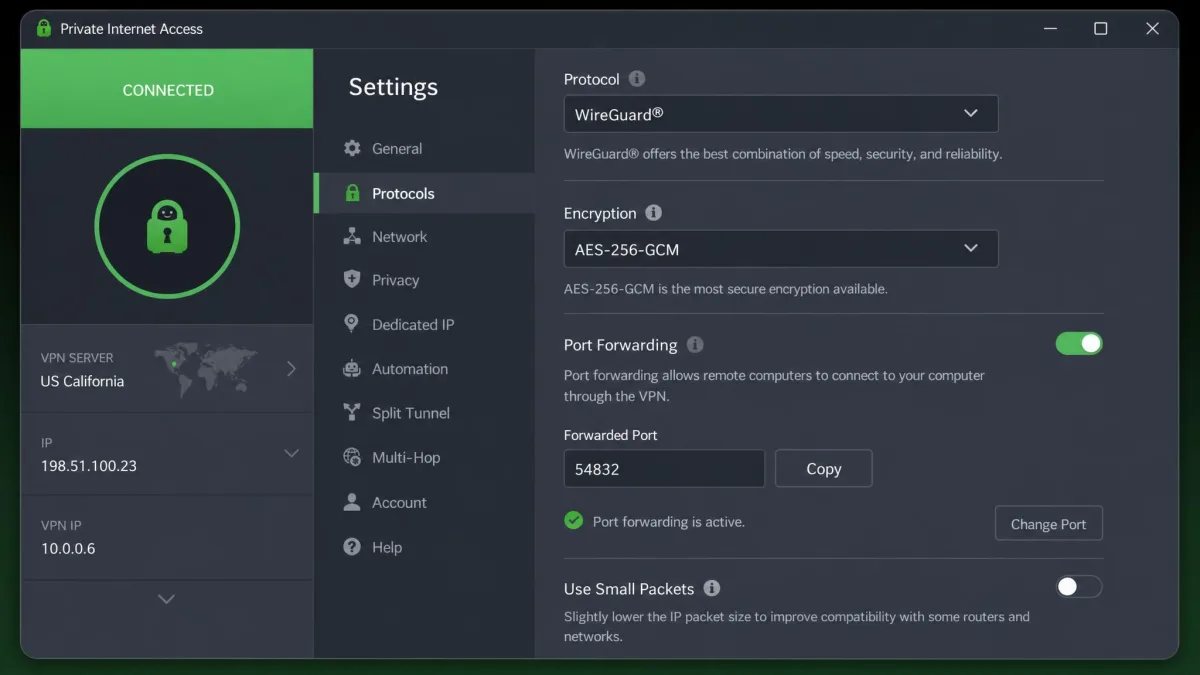The image size is (1200, 675).
Task: Expand the dashboard with bottom chevron
Action: coord(167,599)
